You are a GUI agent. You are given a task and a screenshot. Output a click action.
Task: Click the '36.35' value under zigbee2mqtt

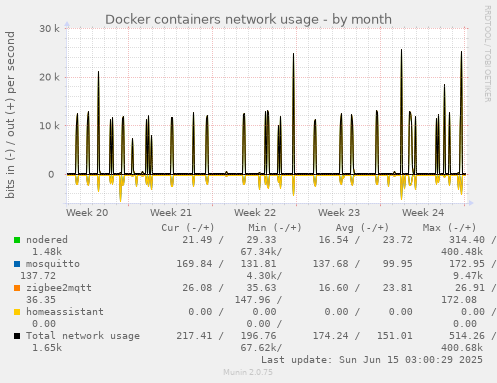pos(41,300)
